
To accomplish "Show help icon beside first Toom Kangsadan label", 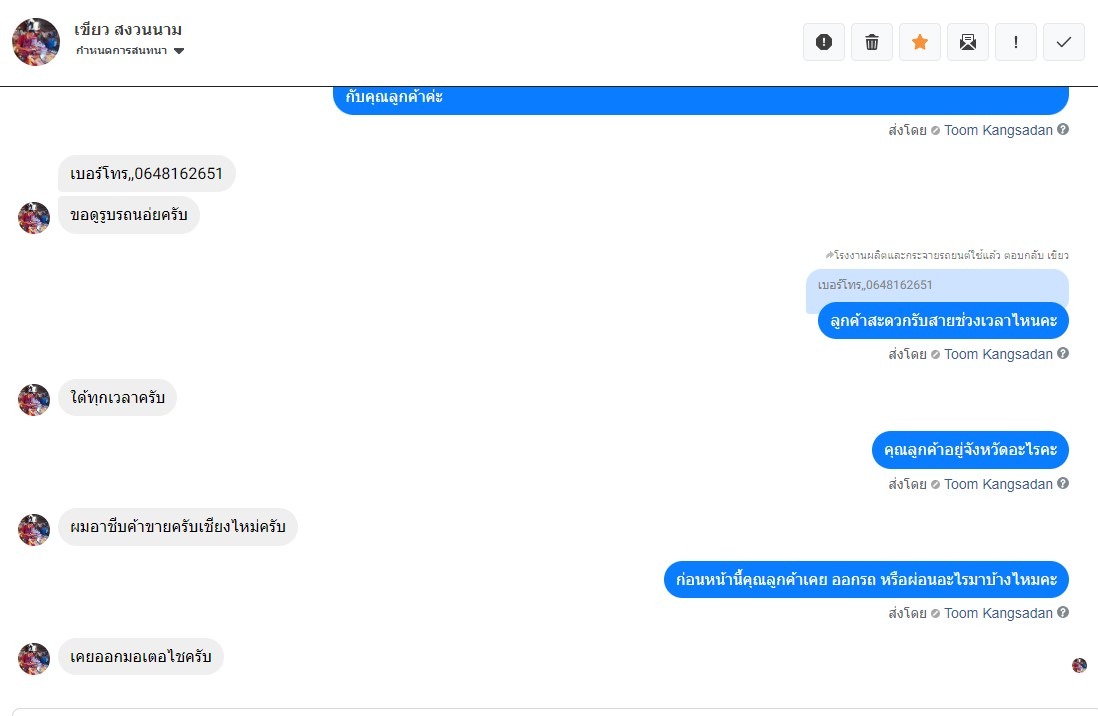I will pos(1063,130).
